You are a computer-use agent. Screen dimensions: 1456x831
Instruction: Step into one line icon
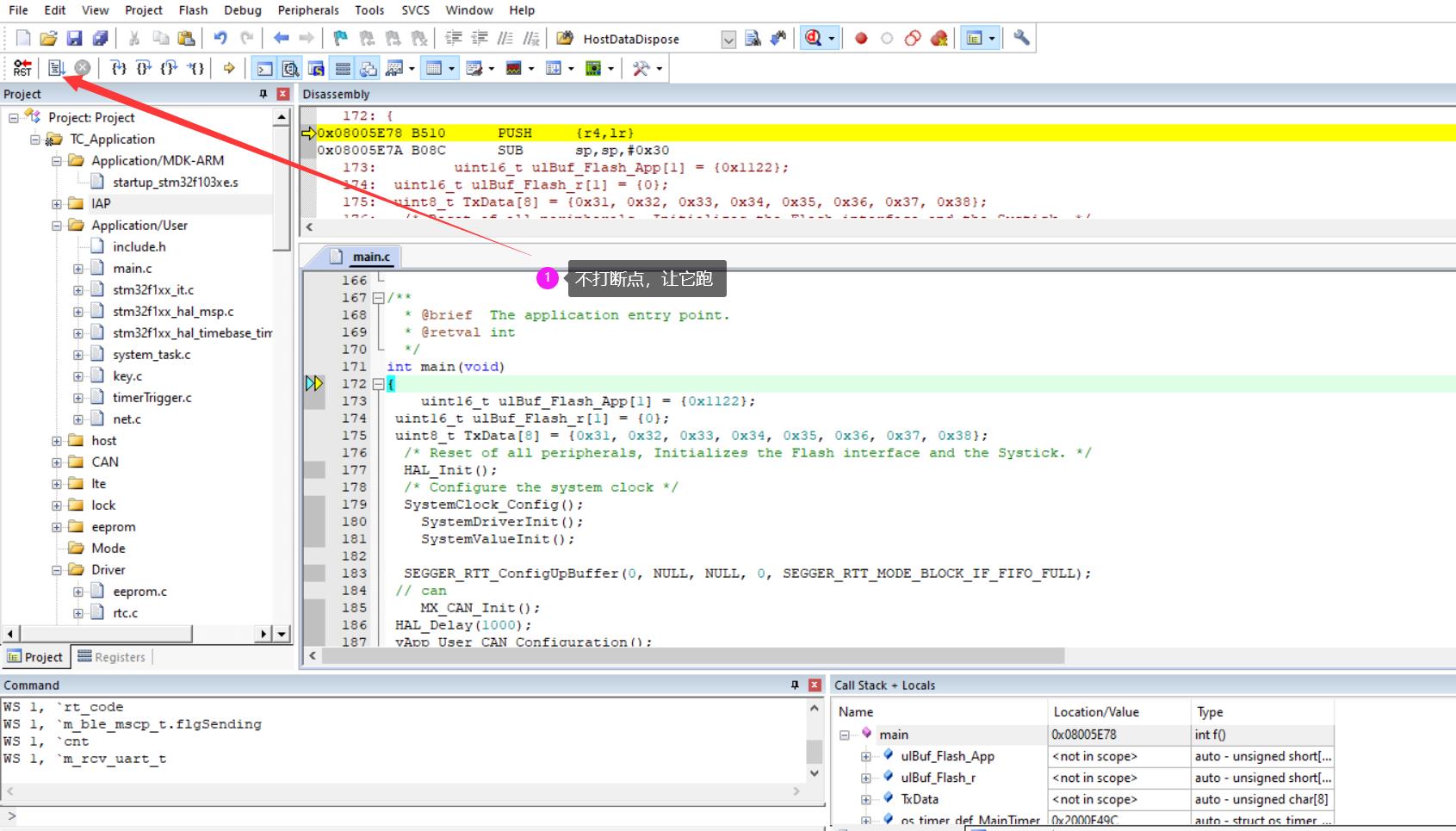click(x=119, y=68)
